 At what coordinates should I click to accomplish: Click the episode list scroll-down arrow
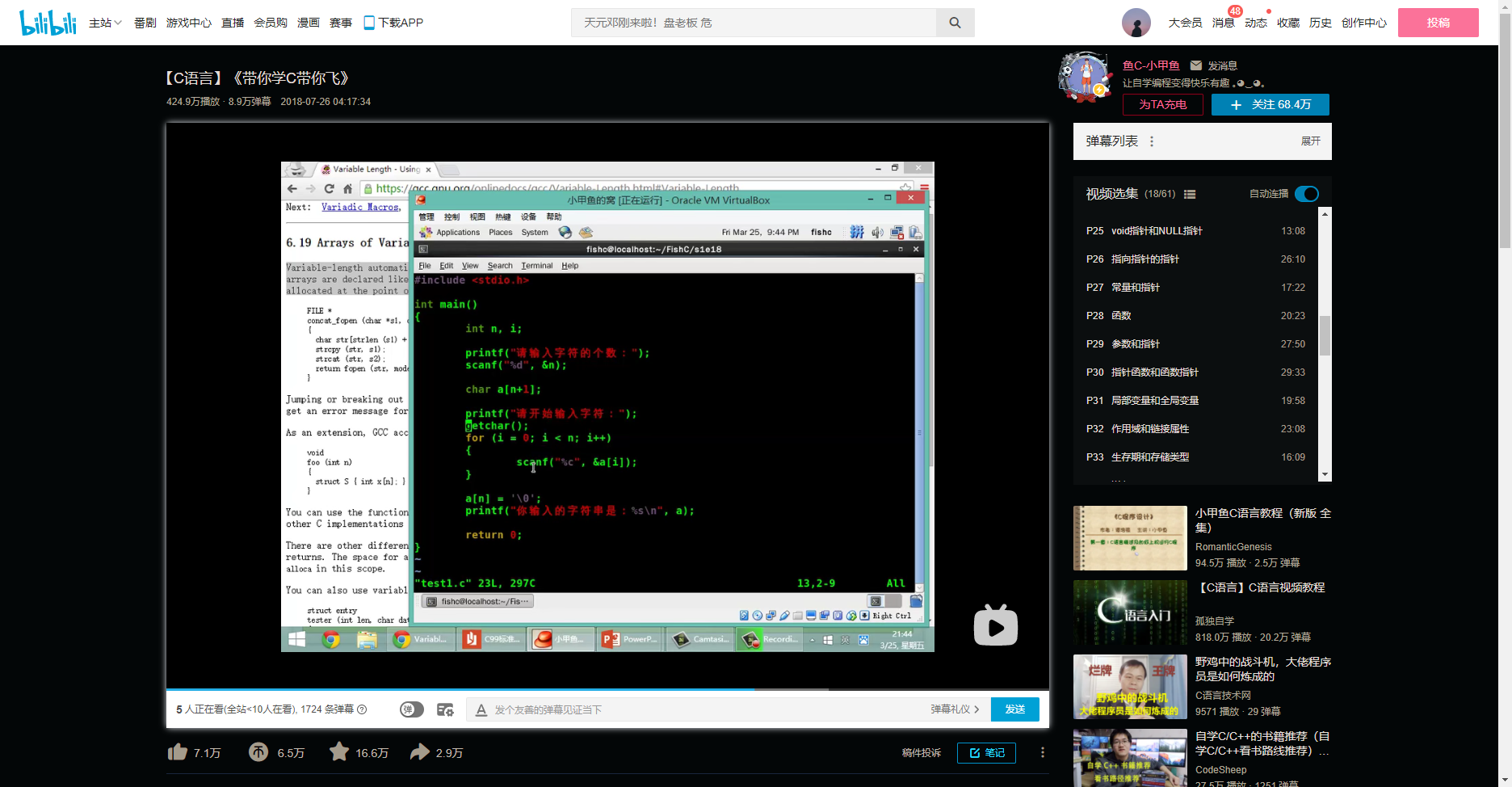tap(1325, 475)
